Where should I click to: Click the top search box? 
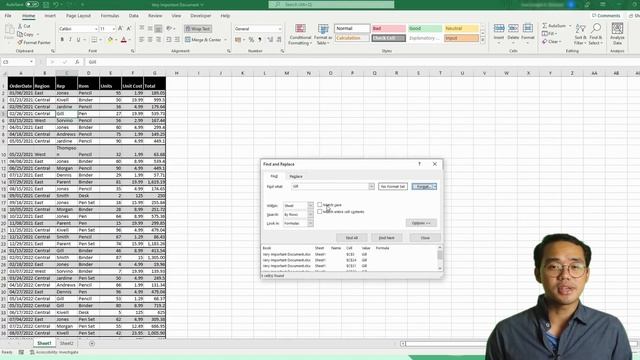pyautogui.click(x=331, y=4)
